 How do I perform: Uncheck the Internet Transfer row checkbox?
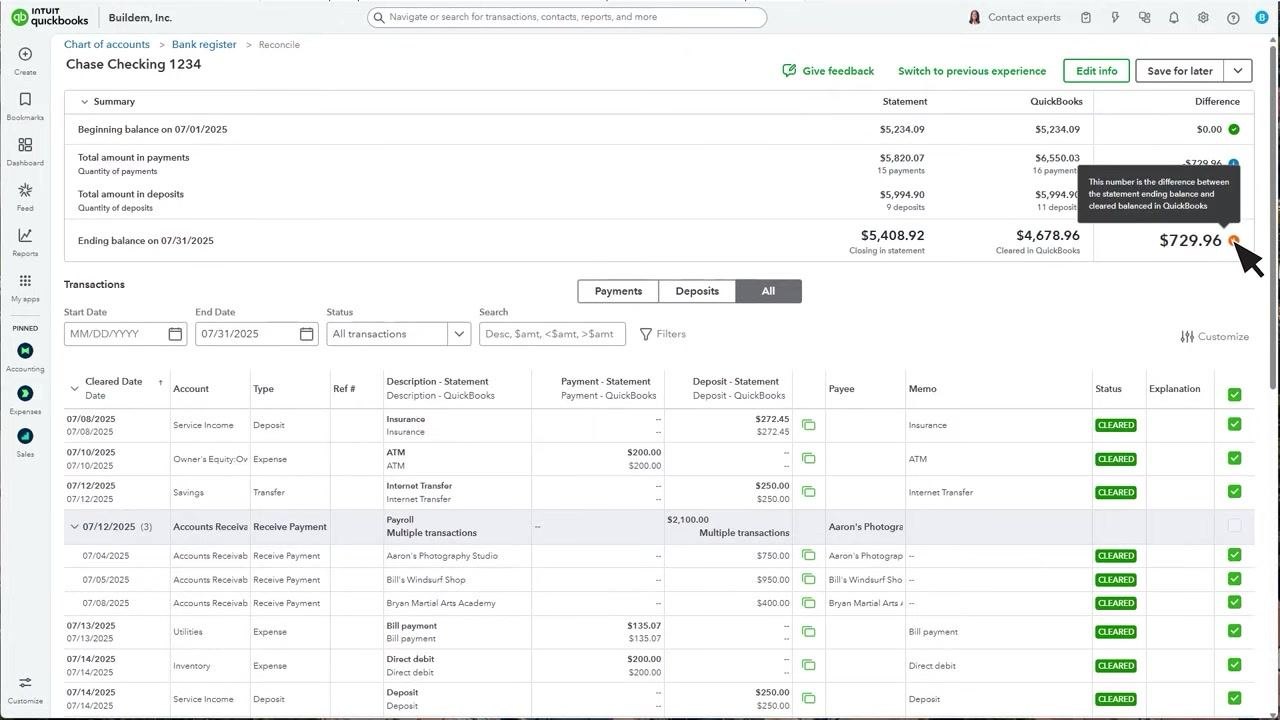[1234, 491]
